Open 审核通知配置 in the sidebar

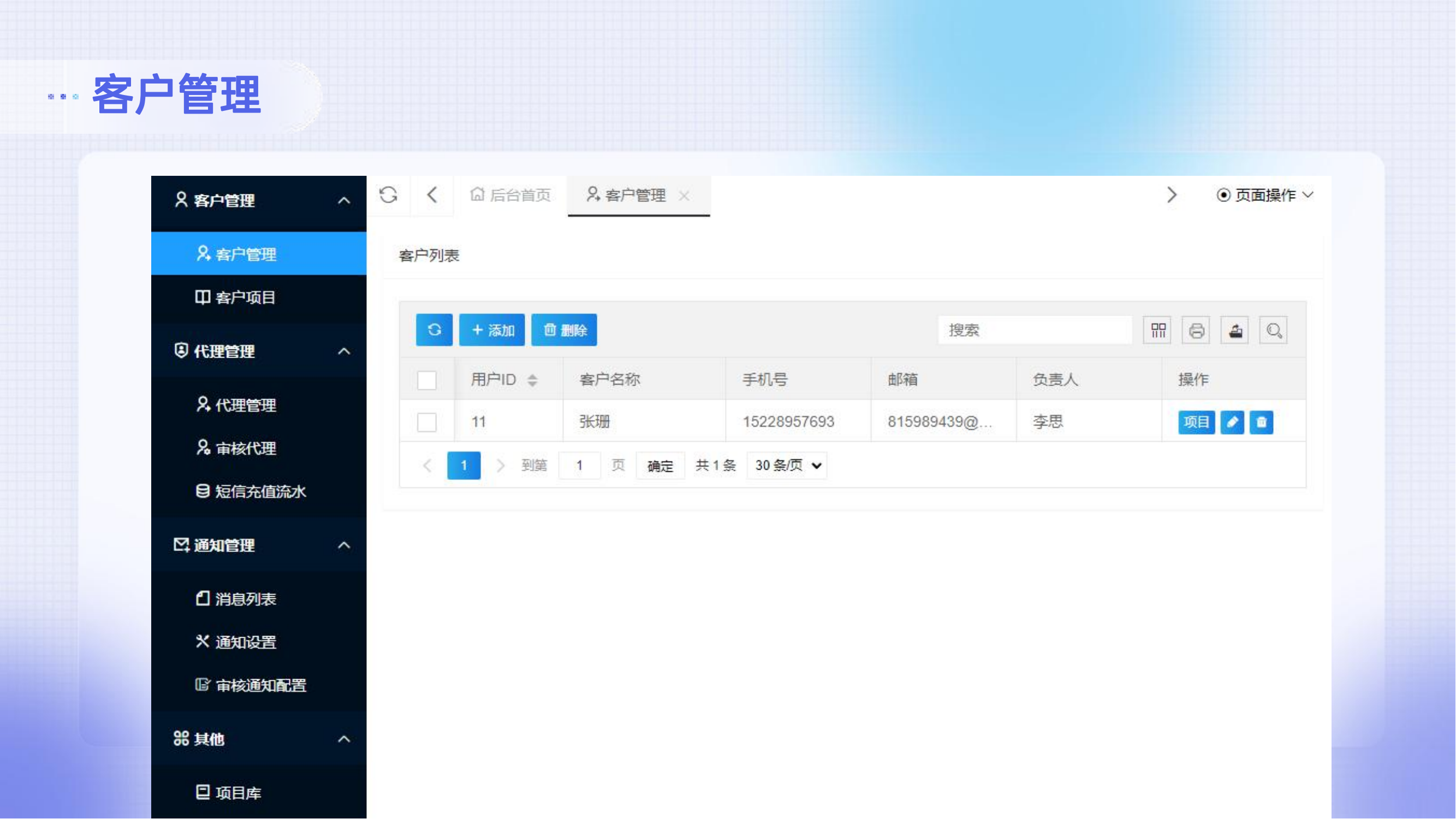click(259, 686)
